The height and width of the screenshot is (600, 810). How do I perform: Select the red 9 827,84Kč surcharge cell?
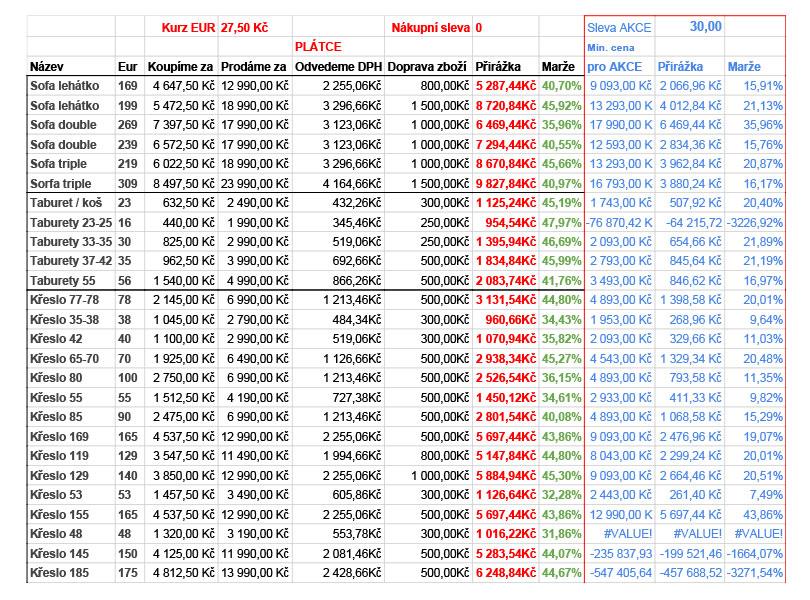[x=506, y=183]
